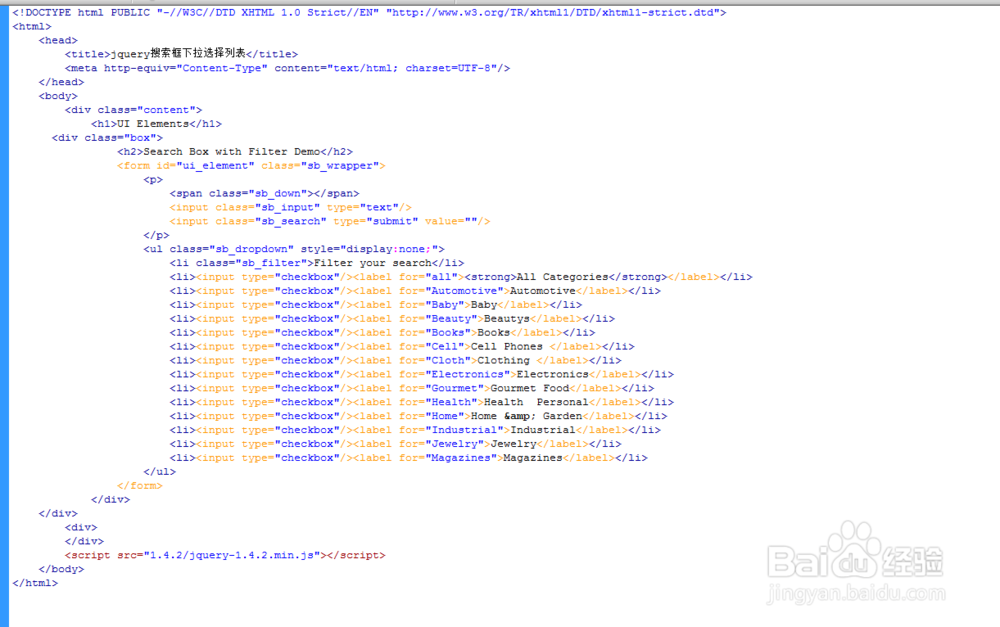Click the div class="box" line

(107, 138)
